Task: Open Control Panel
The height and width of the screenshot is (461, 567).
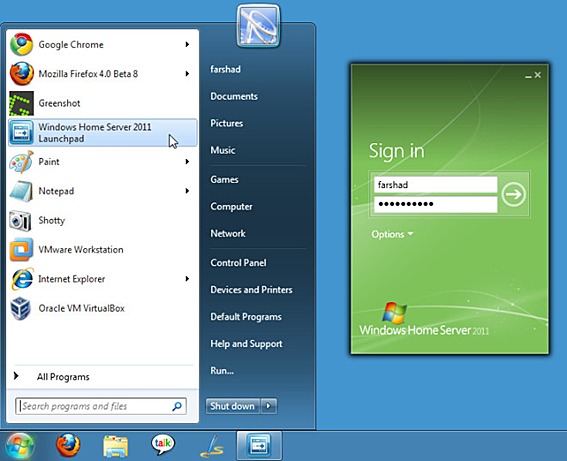Action: 238,262
